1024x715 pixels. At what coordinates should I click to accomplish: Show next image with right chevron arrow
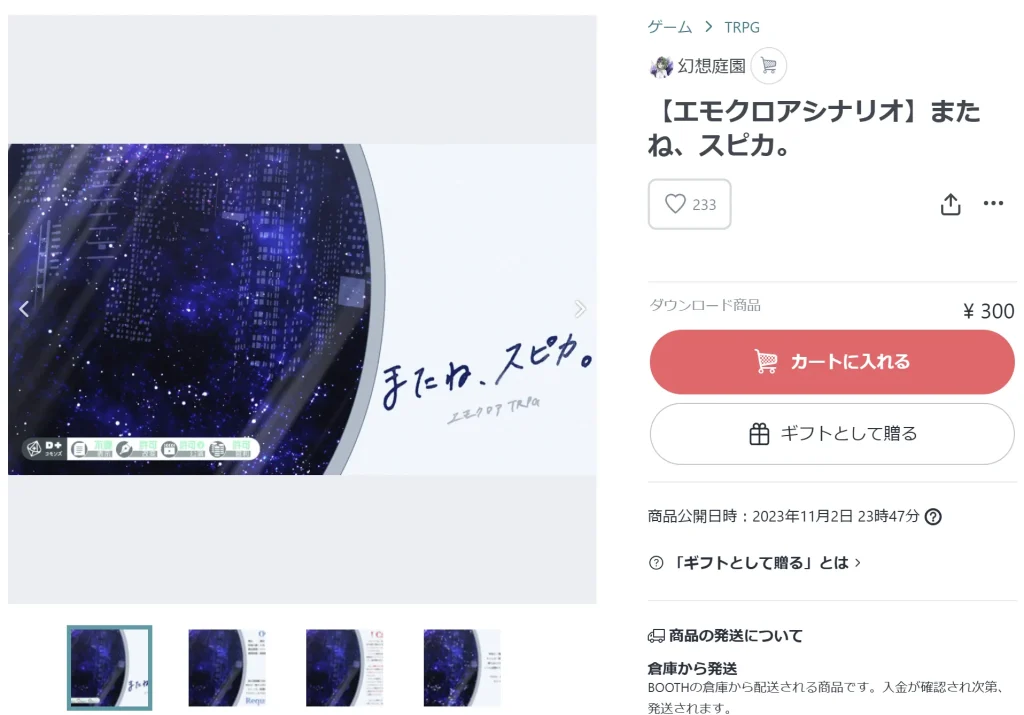pyautogui.click(x=579, y=309)
